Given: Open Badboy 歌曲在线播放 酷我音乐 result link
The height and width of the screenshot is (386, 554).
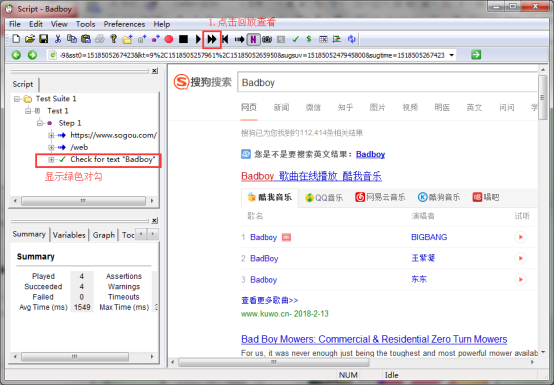Looking at the screenshot, I should click(311, 176).
